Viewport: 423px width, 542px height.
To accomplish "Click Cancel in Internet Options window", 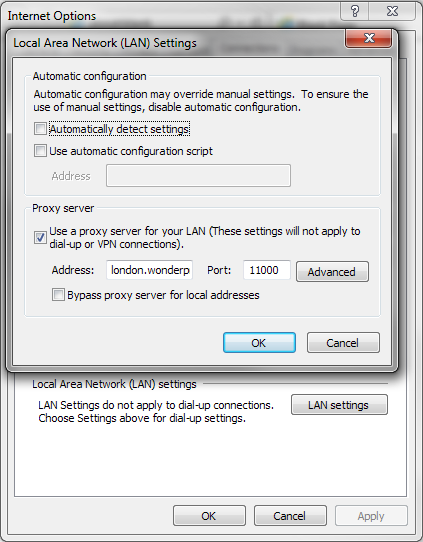I will pos(290,516).
